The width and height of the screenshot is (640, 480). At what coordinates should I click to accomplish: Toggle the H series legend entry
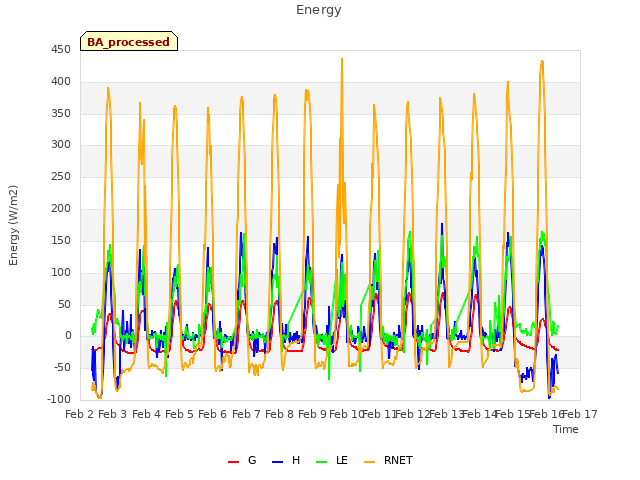[286, 460]
